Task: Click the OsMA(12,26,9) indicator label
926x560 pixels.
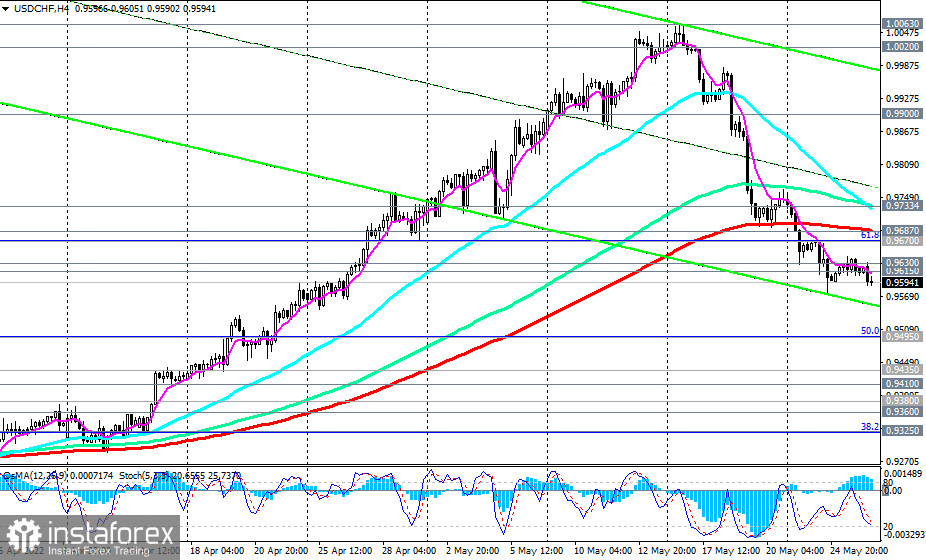Action: click(37, 475)
